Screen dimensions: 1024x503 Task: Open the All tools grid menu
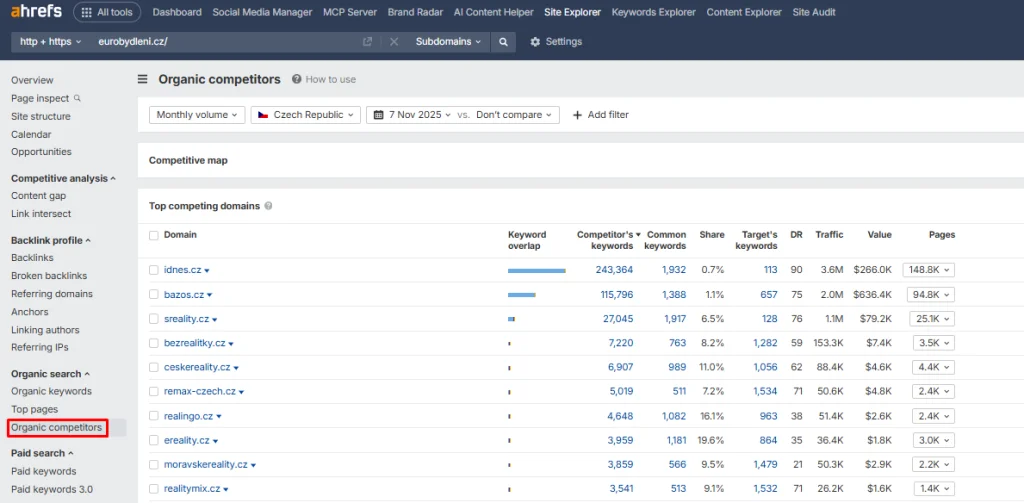[106, 12]
